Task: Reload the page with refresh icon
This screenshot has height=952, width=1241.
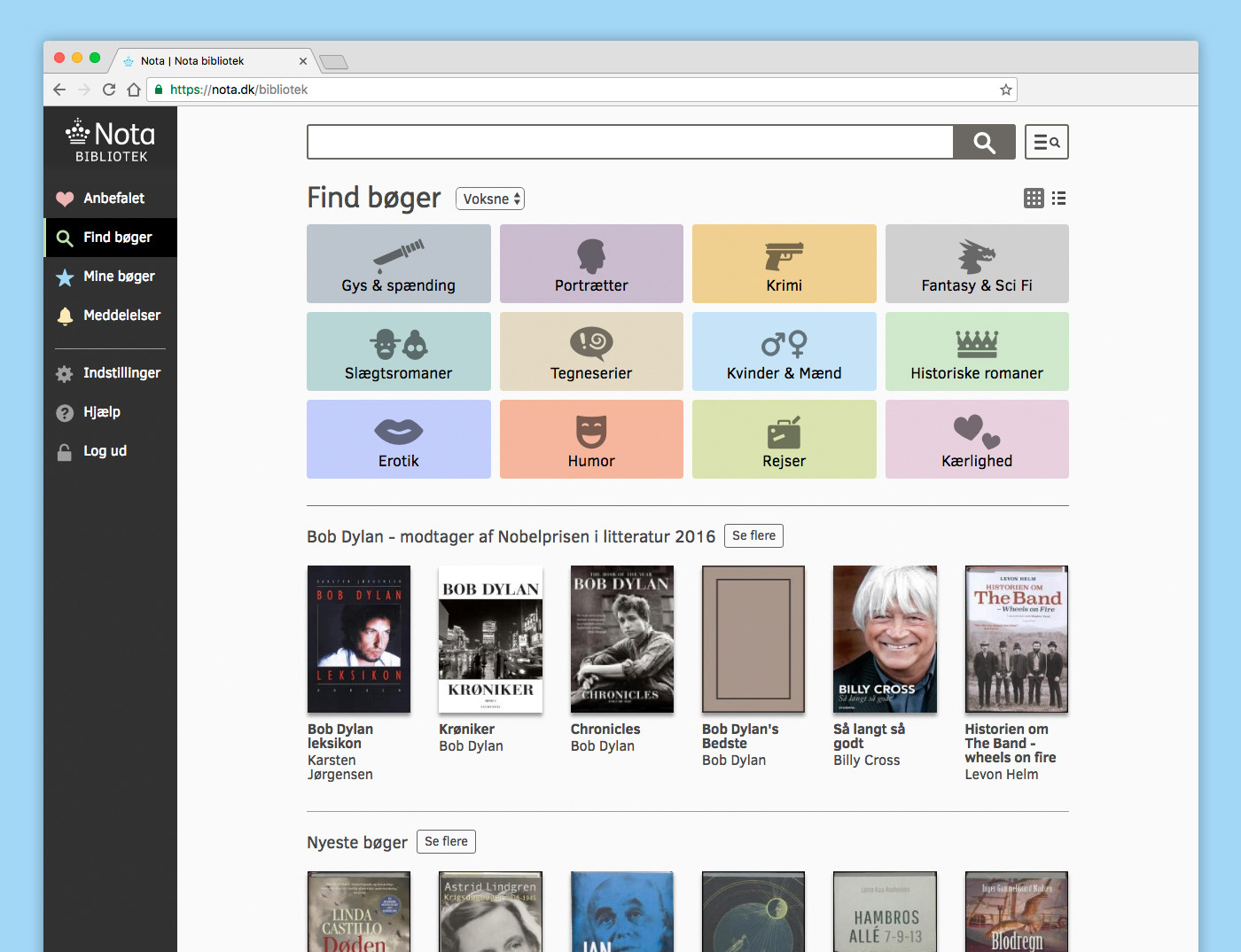Action: (x=109, y=90)
